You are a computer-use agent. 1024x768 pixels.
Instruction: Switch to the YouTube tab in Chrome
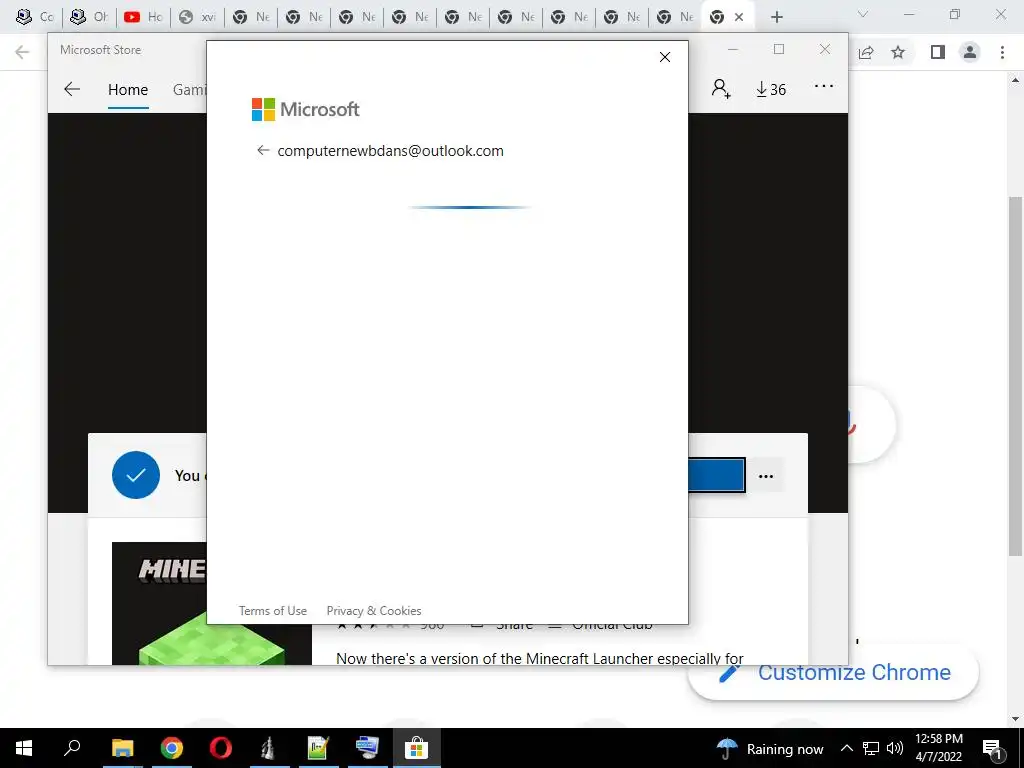[144, 17]
